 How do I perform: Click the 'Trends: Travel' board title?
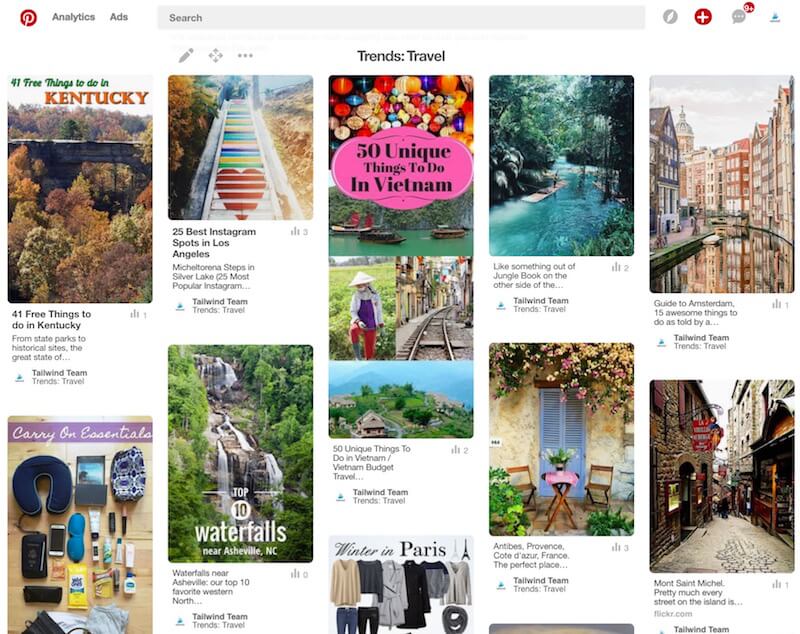click(x=401, y=56)
